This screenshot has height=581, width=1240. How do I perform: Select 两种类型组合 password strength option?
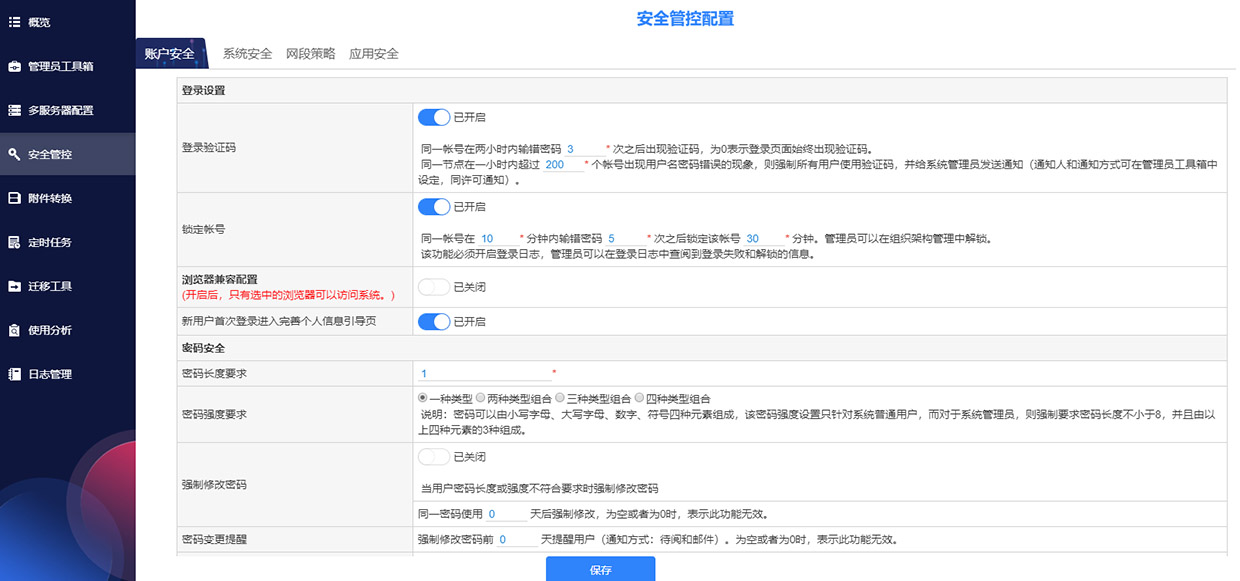click(x=481, y=398)
